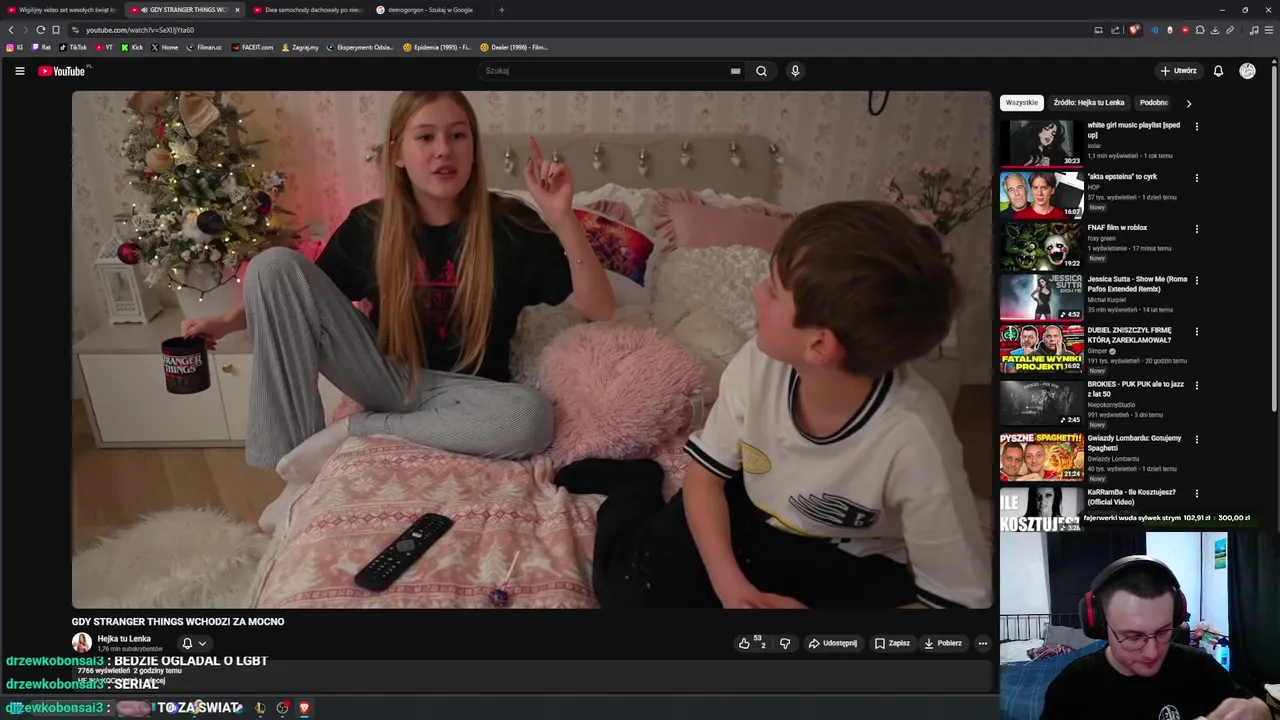The image size is (1280, 720).
Task: Dislike the video with the thumbs-down button
Action: (x=785, y=643)
